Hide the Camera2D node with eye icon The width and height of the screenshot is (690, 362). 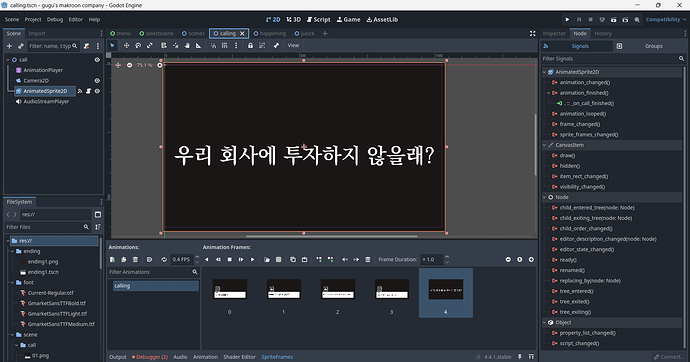(97, 80)
